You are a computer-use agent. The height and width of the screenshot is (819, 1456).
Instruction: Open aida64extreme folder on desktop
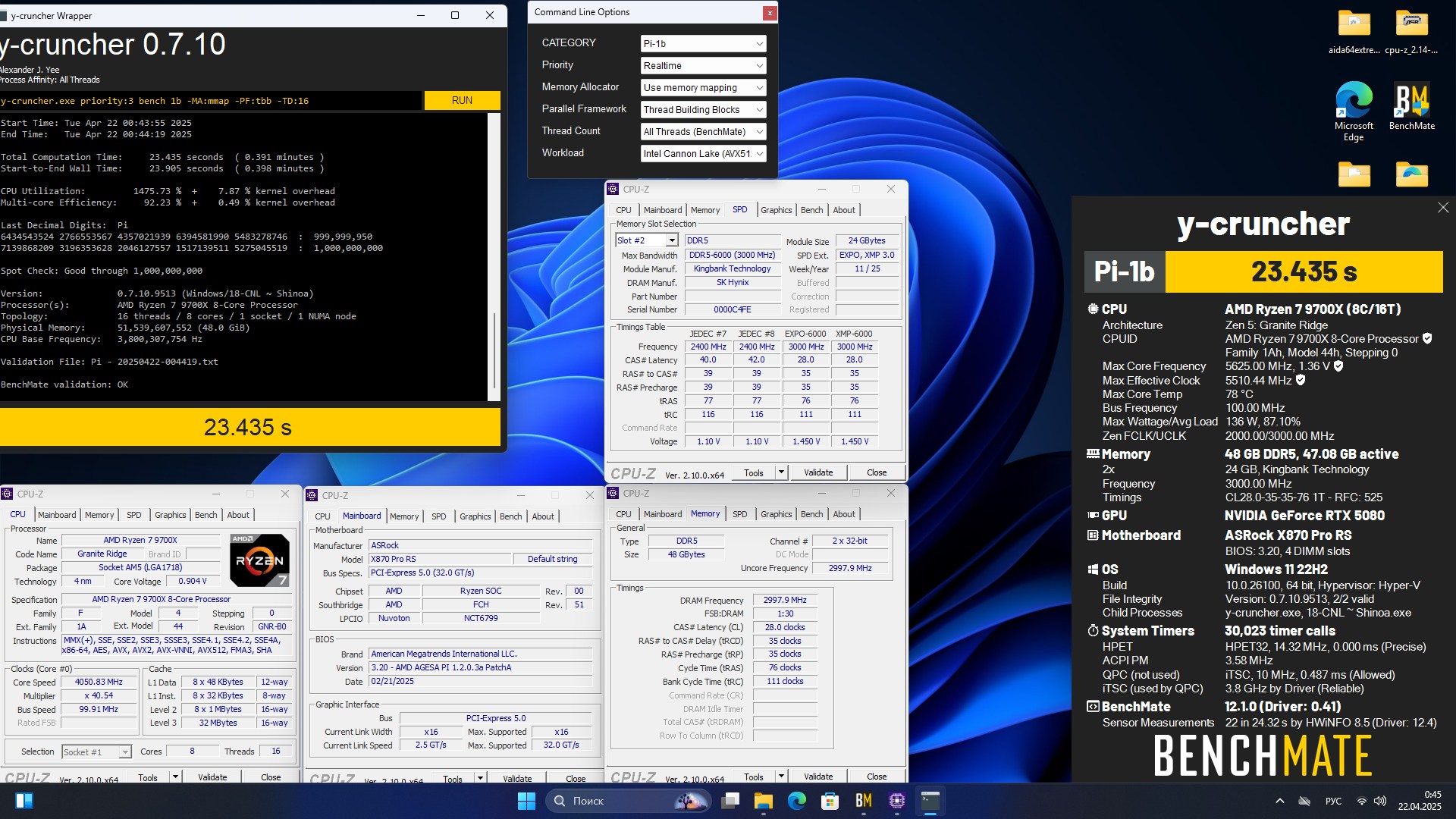tap(1354, 32)
